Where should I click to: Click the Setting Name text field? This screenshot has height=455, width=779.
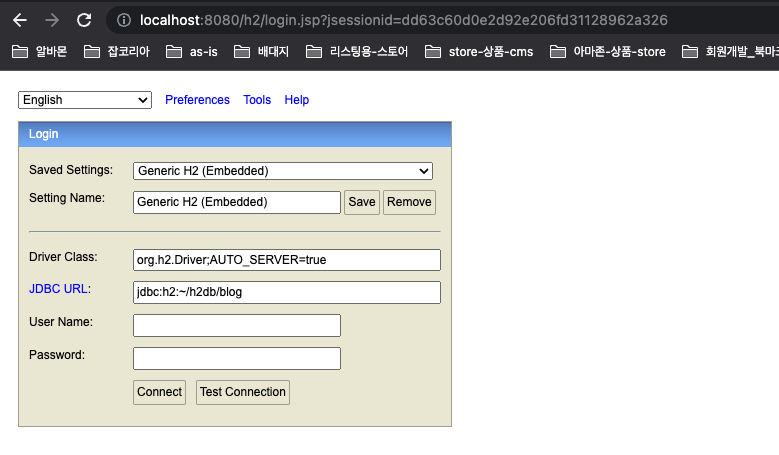click(236, 202)
